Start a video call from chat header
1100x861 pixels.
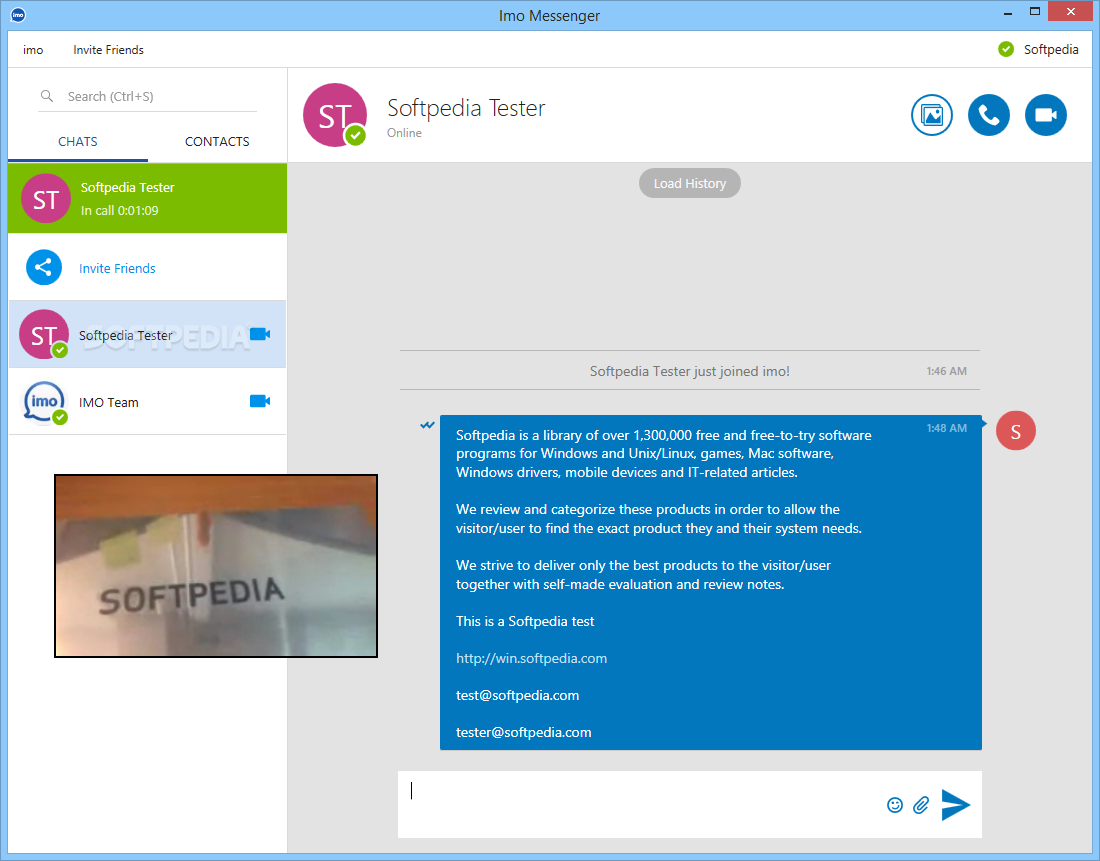tap(1045, 115)
